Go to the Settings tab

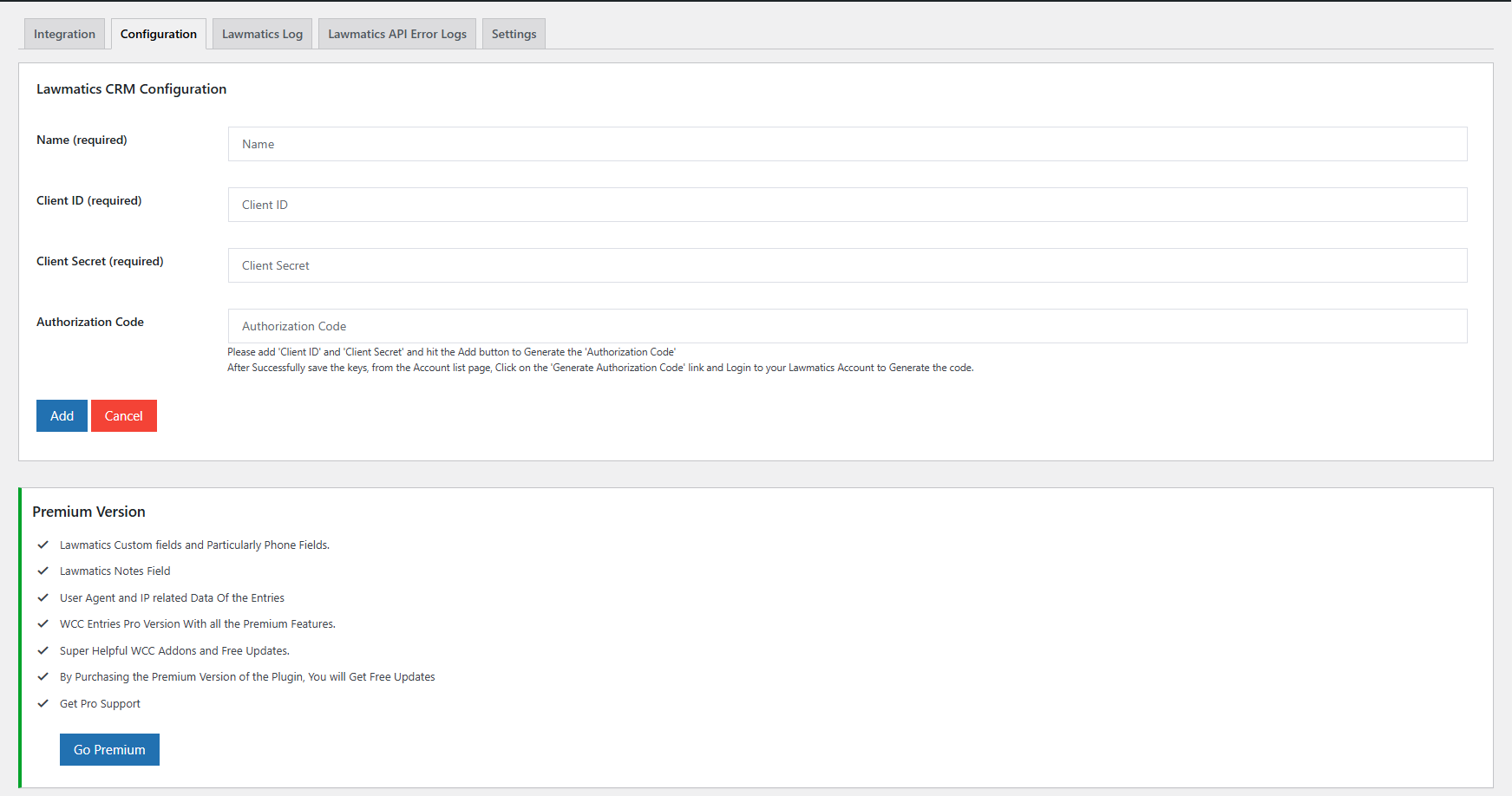pyautogui.click(x=514, y=34)
